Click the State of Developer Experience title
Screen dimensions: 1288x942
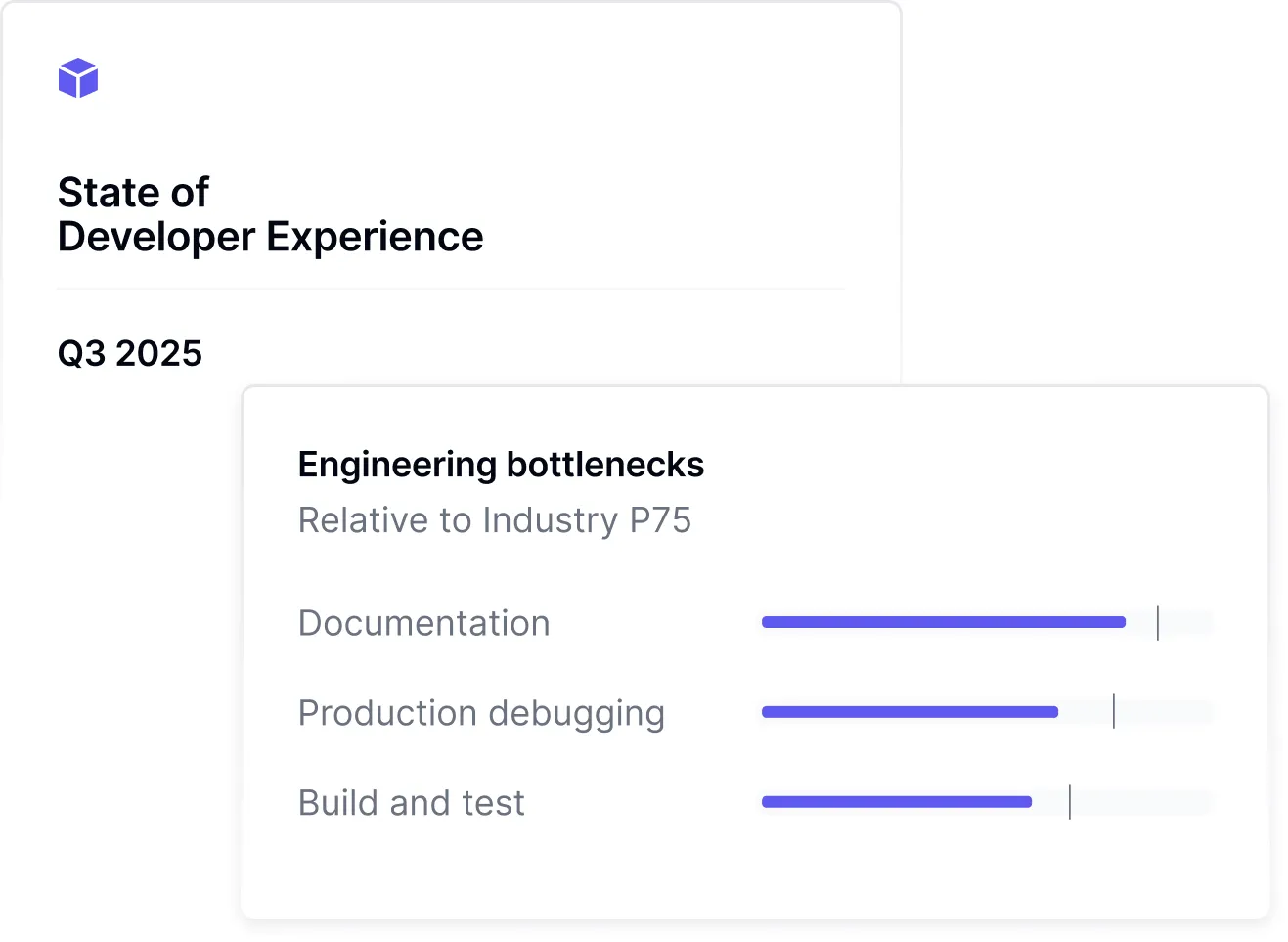coord(270,215)
